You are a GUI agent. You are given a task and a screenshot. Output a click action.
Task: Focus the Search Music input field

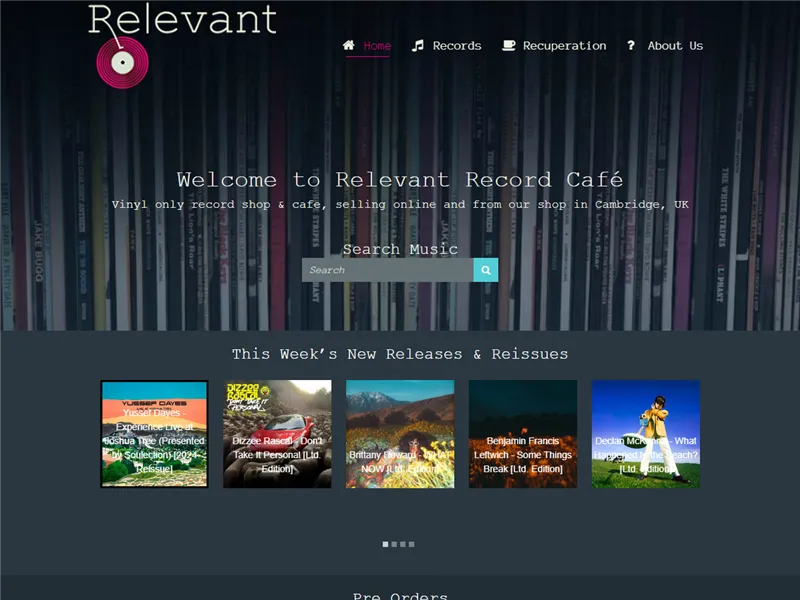click(388, 270)
